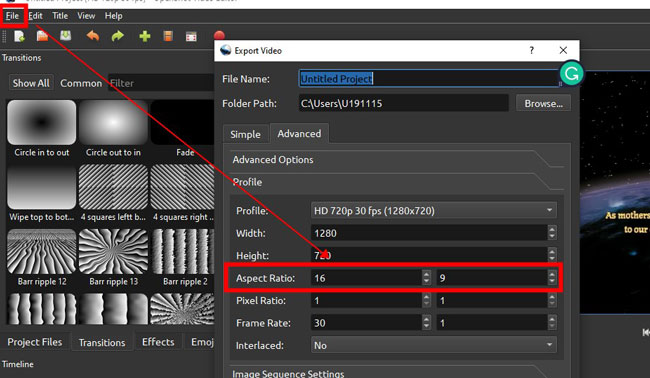This screenshot has height=378, width=650.
Task: Switch to the Advanced export tab
Action: (x=299, y=133)
